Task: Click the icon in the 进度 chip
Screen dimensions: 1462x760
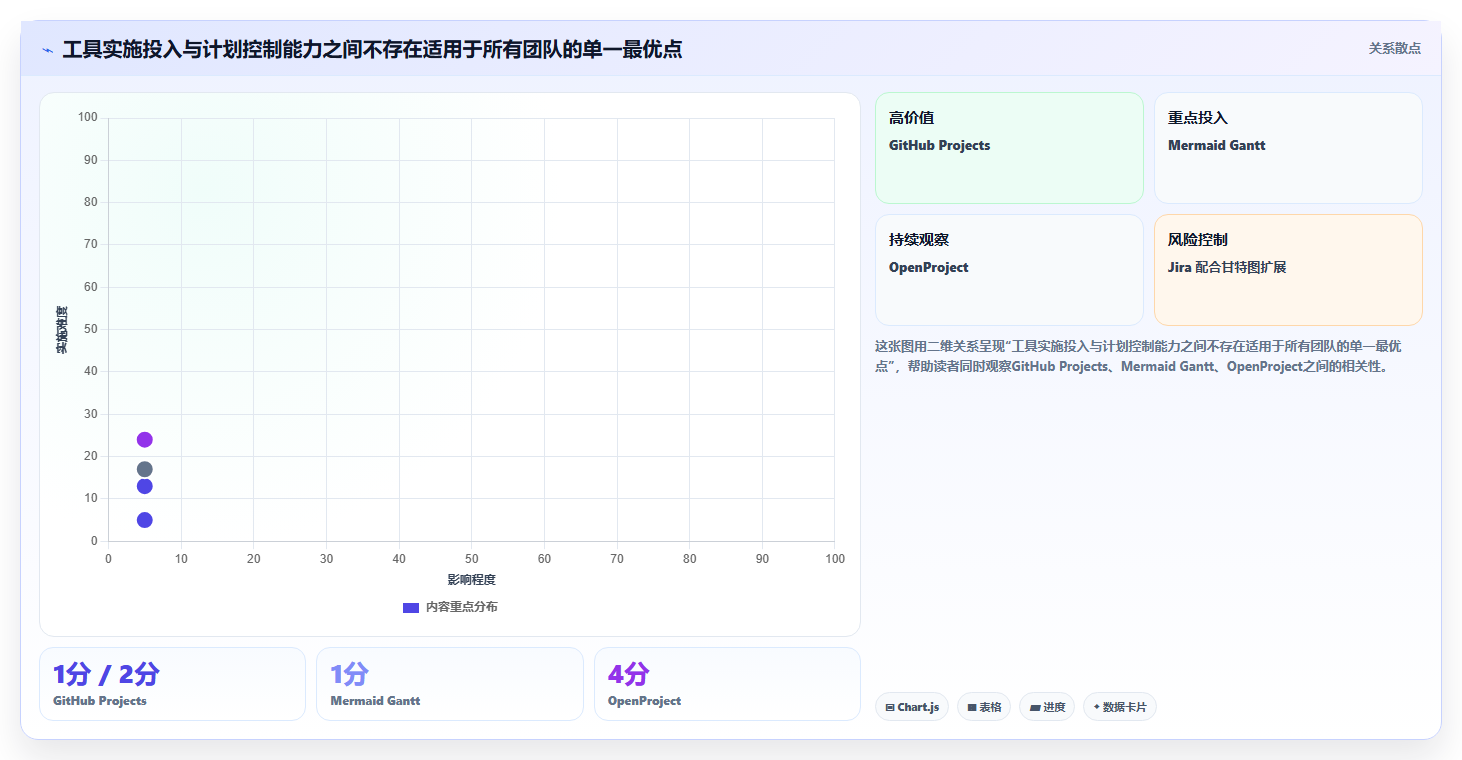Action: pyautogui.click(x=1035, y=708)
